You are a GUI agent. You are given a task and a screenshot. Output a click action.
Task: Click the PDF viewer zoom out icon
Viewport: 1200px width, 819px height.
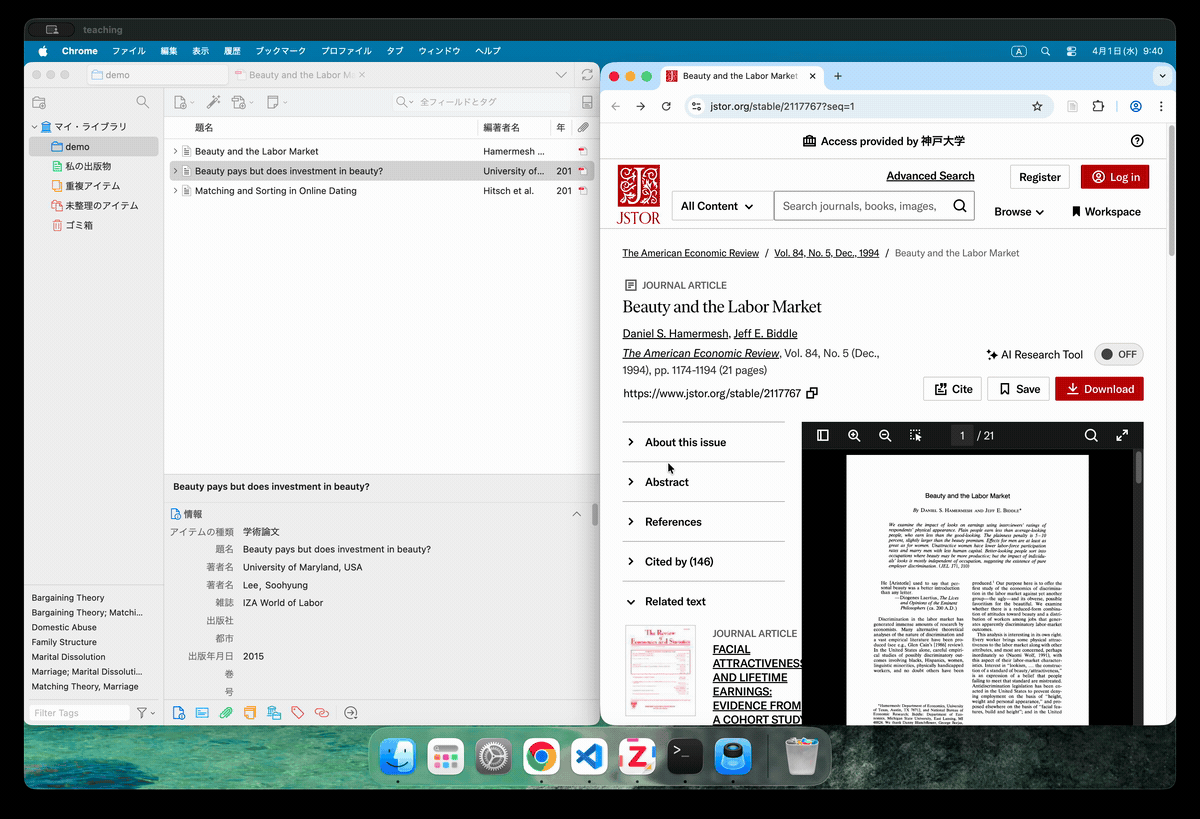click(x=885, y=436)
